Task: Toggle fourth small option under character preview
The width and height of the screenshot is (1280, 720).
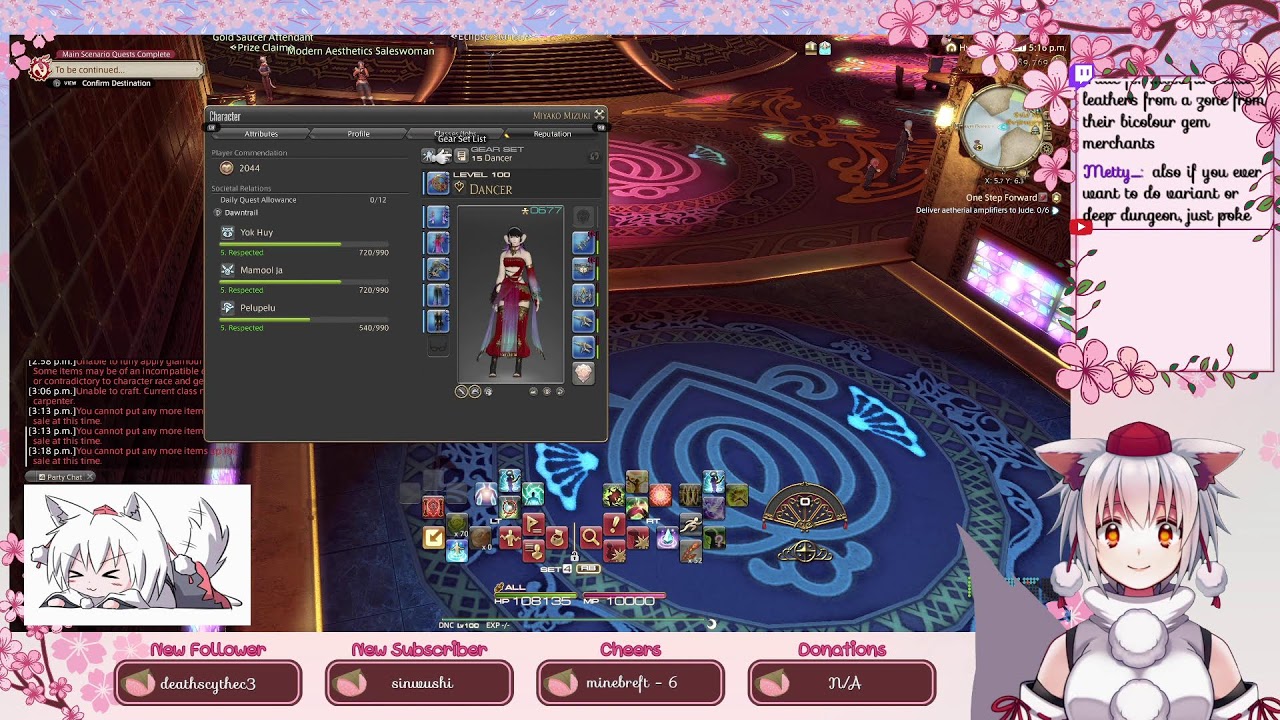Action: (534, 390)
